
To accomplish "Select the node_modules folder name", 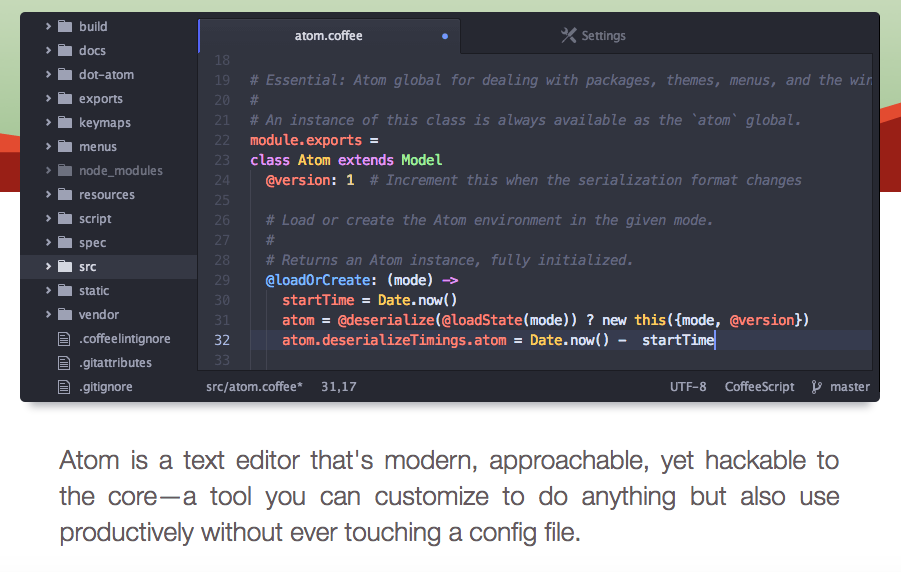I will (121, 171).
